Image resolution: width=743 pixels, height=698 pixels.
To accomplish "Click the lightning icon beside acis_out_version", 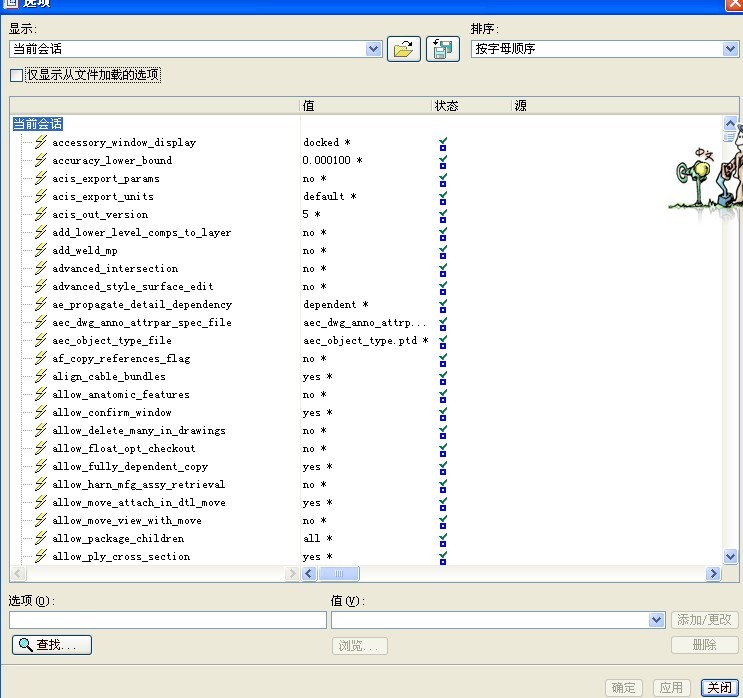I will [x=41, y=213].
